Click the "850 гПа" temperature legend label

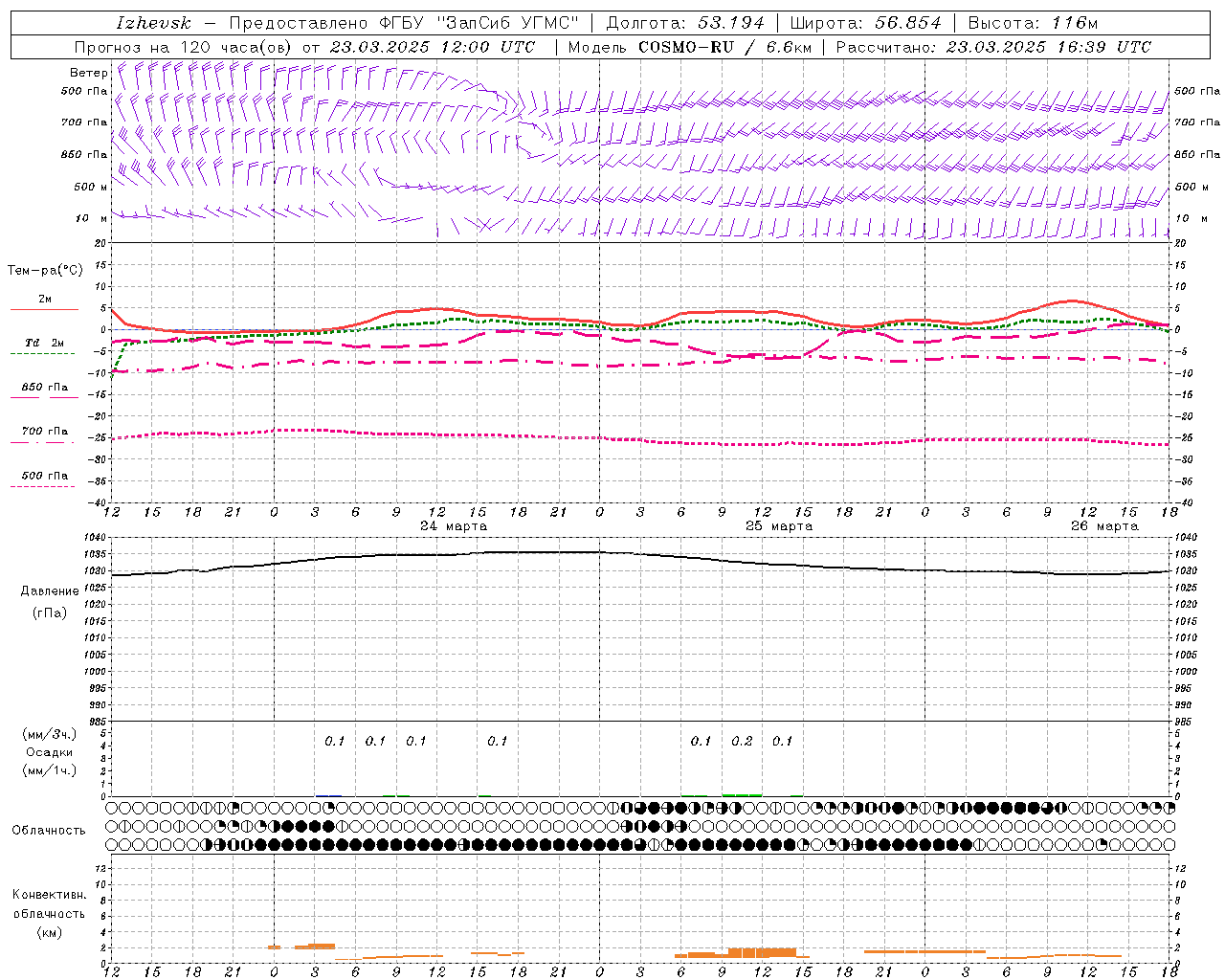click(45, 388)
